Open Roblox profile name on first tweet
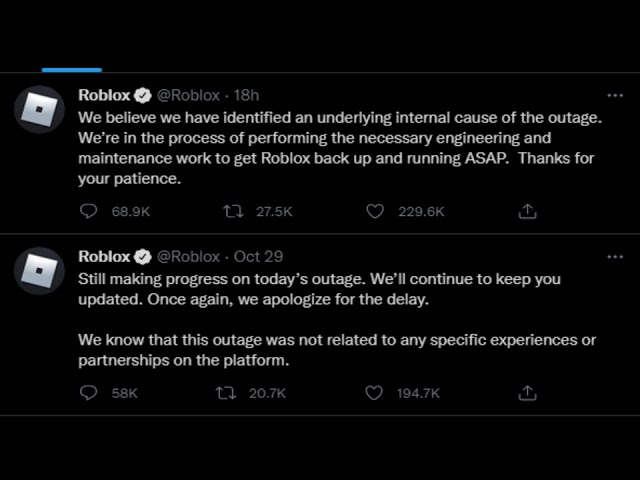 104,95
